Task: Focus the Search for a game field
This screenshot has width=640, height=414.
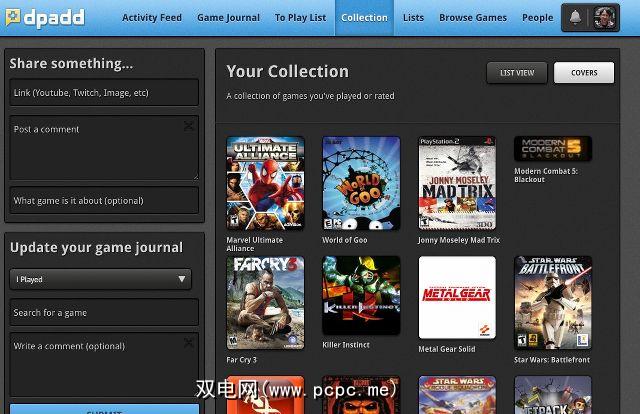Action: 104,312
